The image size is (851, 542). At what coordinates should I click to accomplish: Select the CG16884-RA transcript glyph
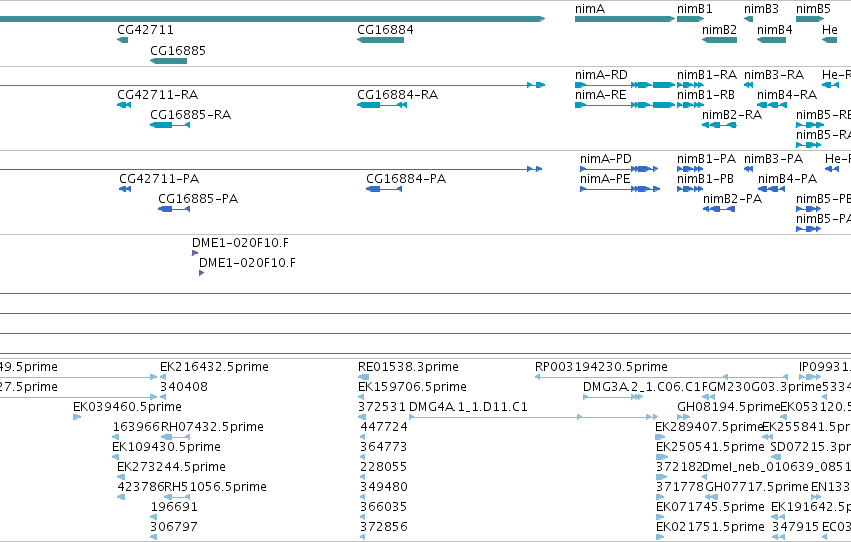point(382,105)
